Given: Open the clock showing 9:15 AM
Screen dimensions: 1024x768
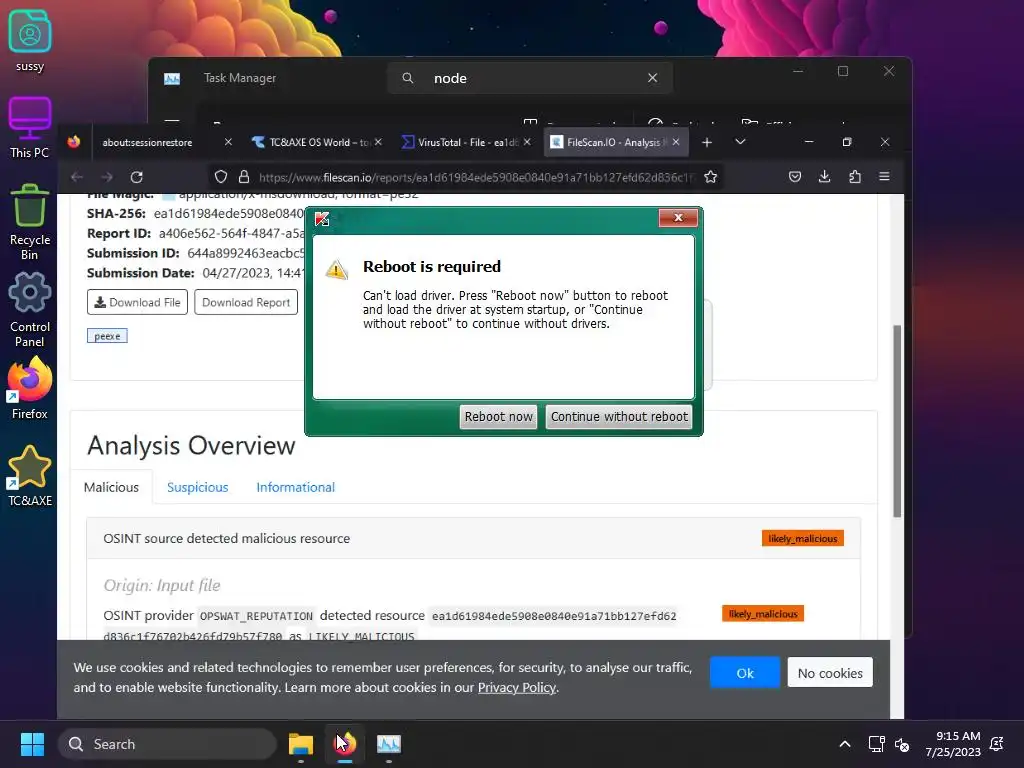Looking at the screenshot, I should click(x=953, y=744).
